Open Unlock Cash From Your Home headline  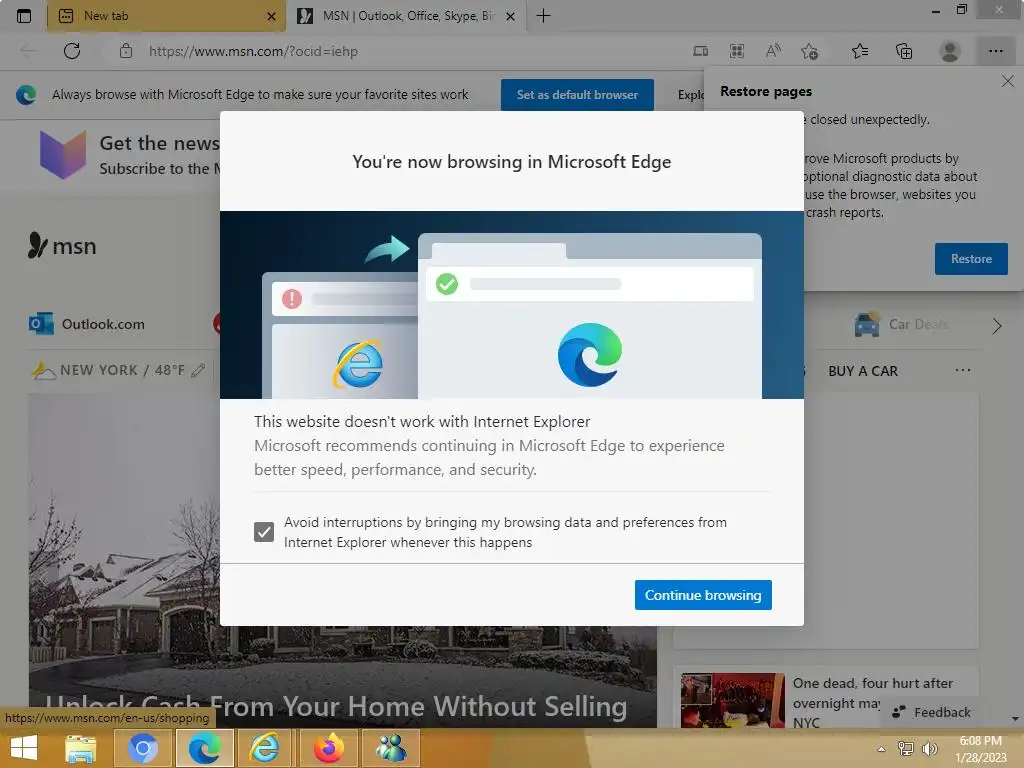pos(336,707)
